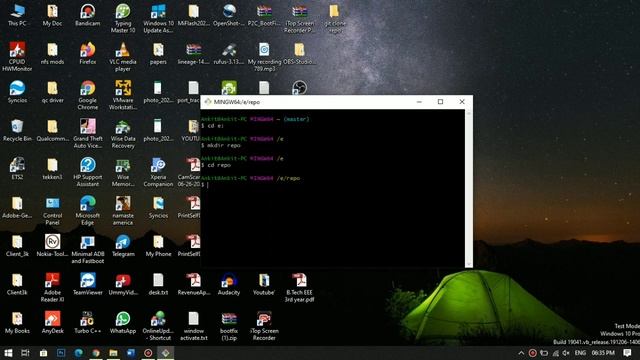Open the Recycle Bin

tap(17, 131)
